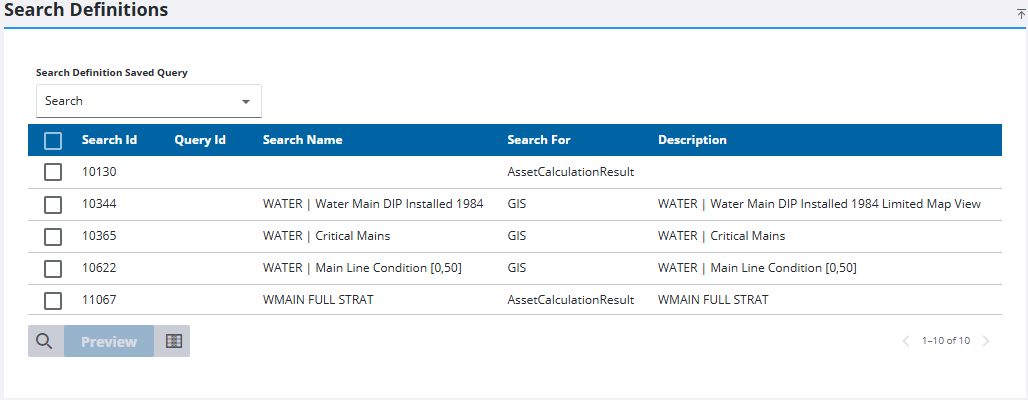The height and width of the screenshot is (400, 1028).
Task: Check the box for search 10130
Action: coord(53,172)
